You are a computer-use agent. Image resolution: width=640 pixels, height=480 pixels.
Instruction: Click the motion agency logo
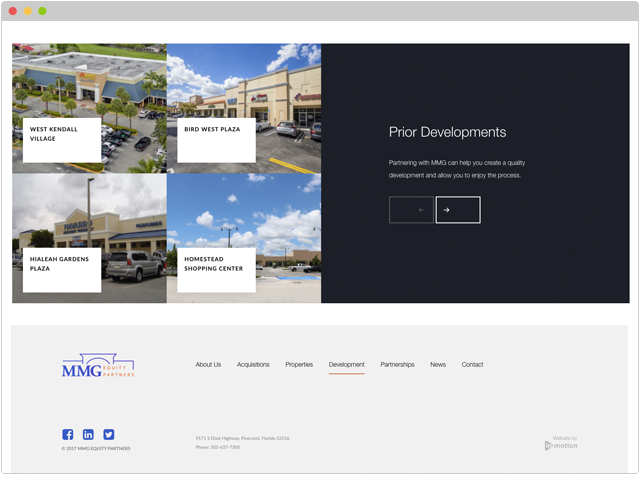[561, 446]
